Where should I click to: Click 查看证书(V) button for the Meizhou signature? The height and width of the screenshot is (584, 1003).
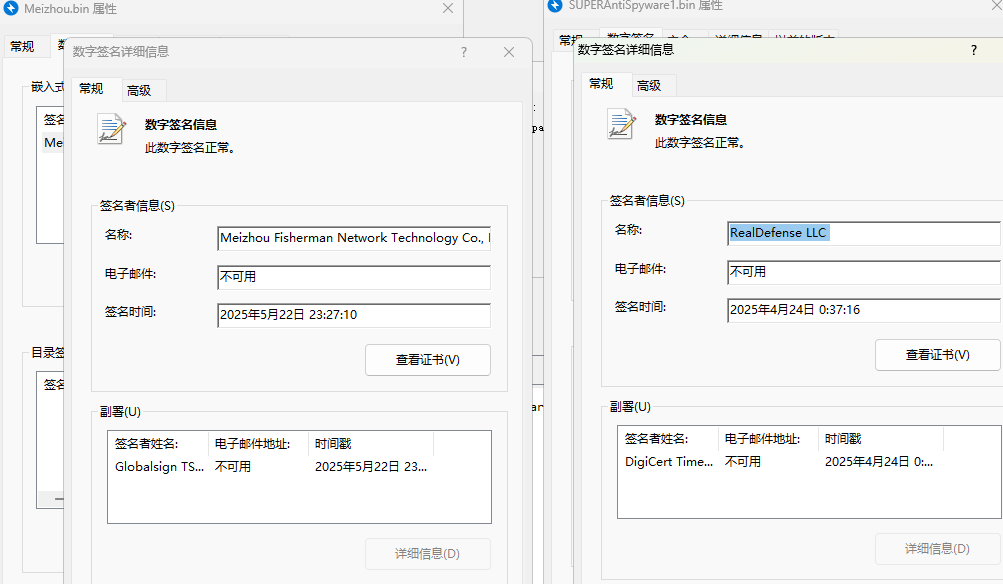click(x=428, y=360)
